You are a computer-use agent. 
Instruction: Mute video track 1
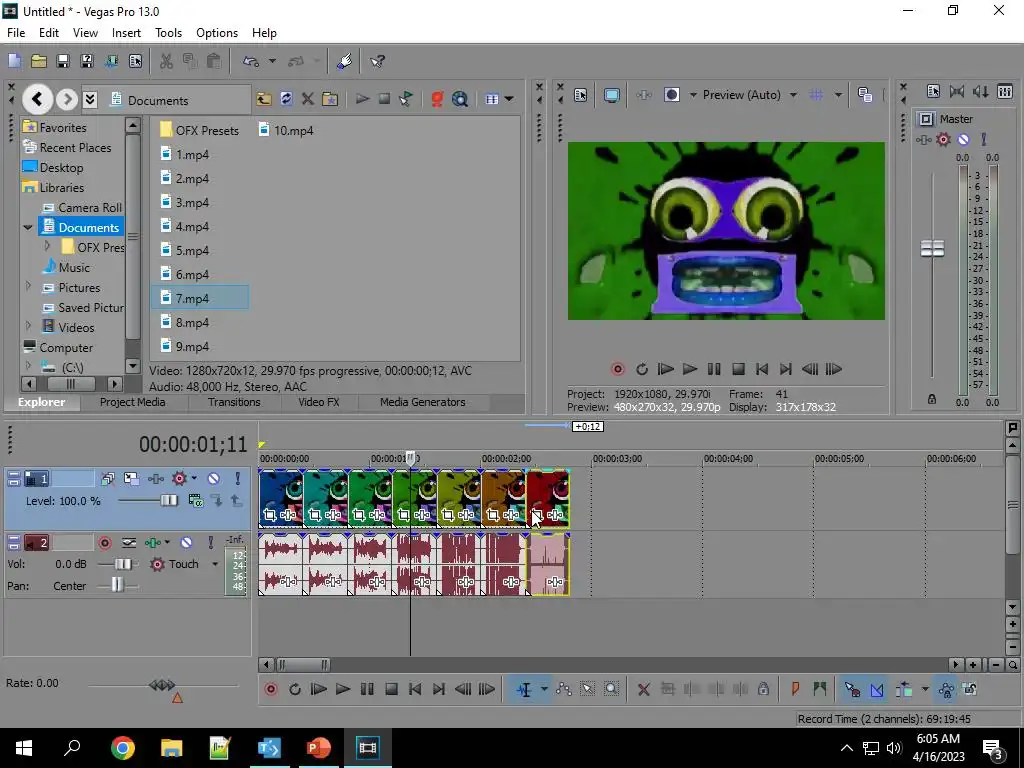click(x=214, y=479)
